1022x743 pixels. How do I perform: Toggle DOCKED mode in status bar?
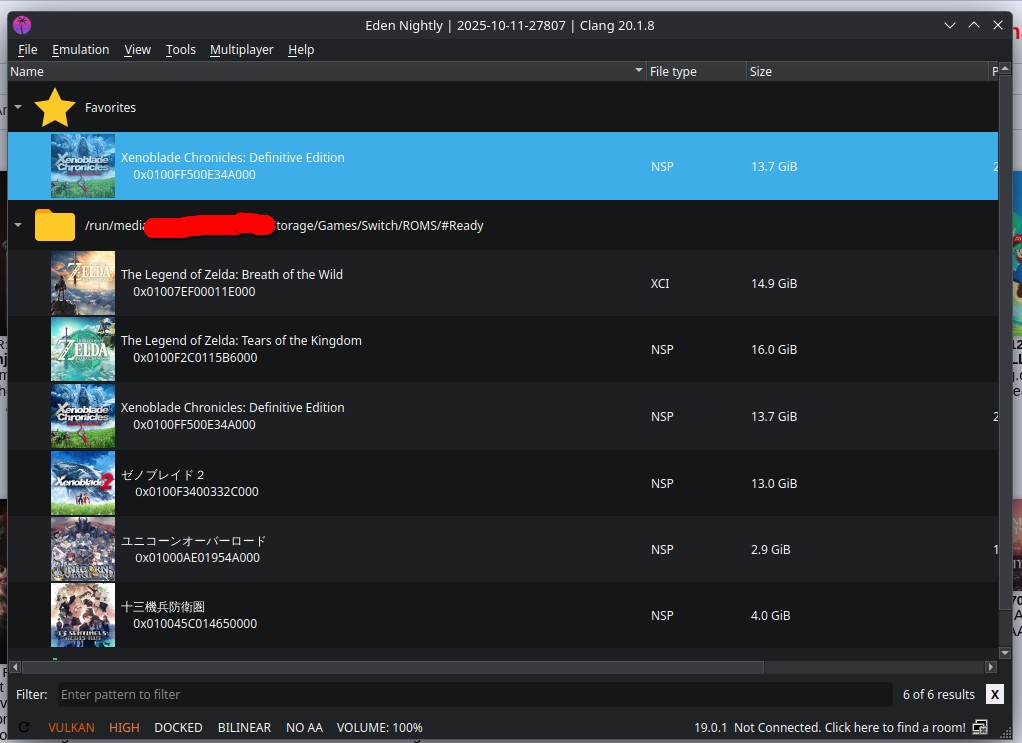click(178, 727)
